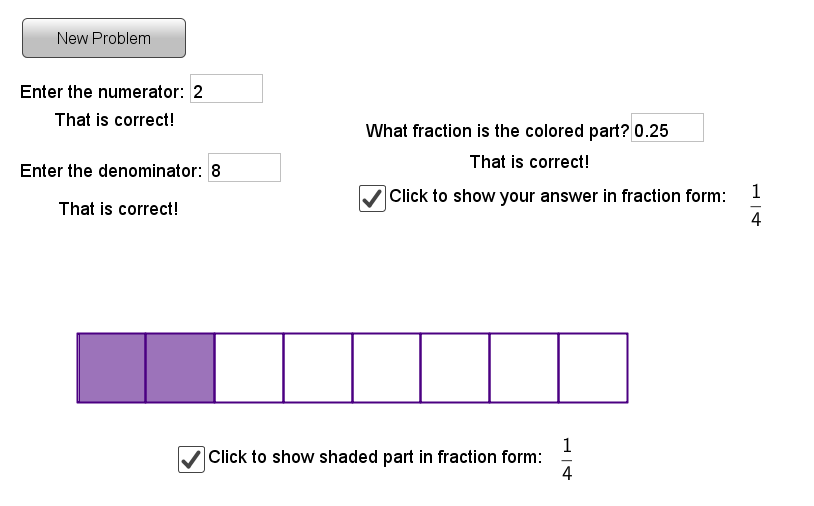Click the 'Enter the denominator:' label
814x506 pixels.
click(x=111, y=171)
